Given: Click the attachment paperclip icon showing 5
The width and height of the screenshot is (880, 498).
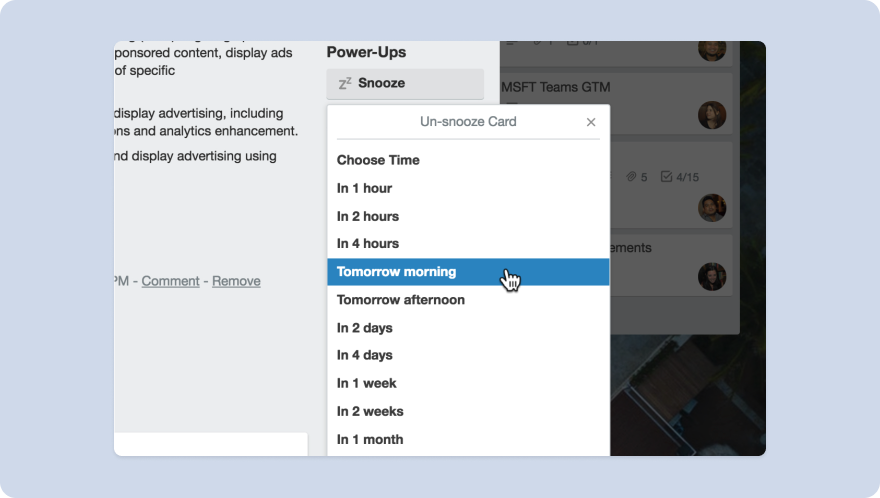Looking at the screenshot, I should pyautogui.click(x=632, y=177).
